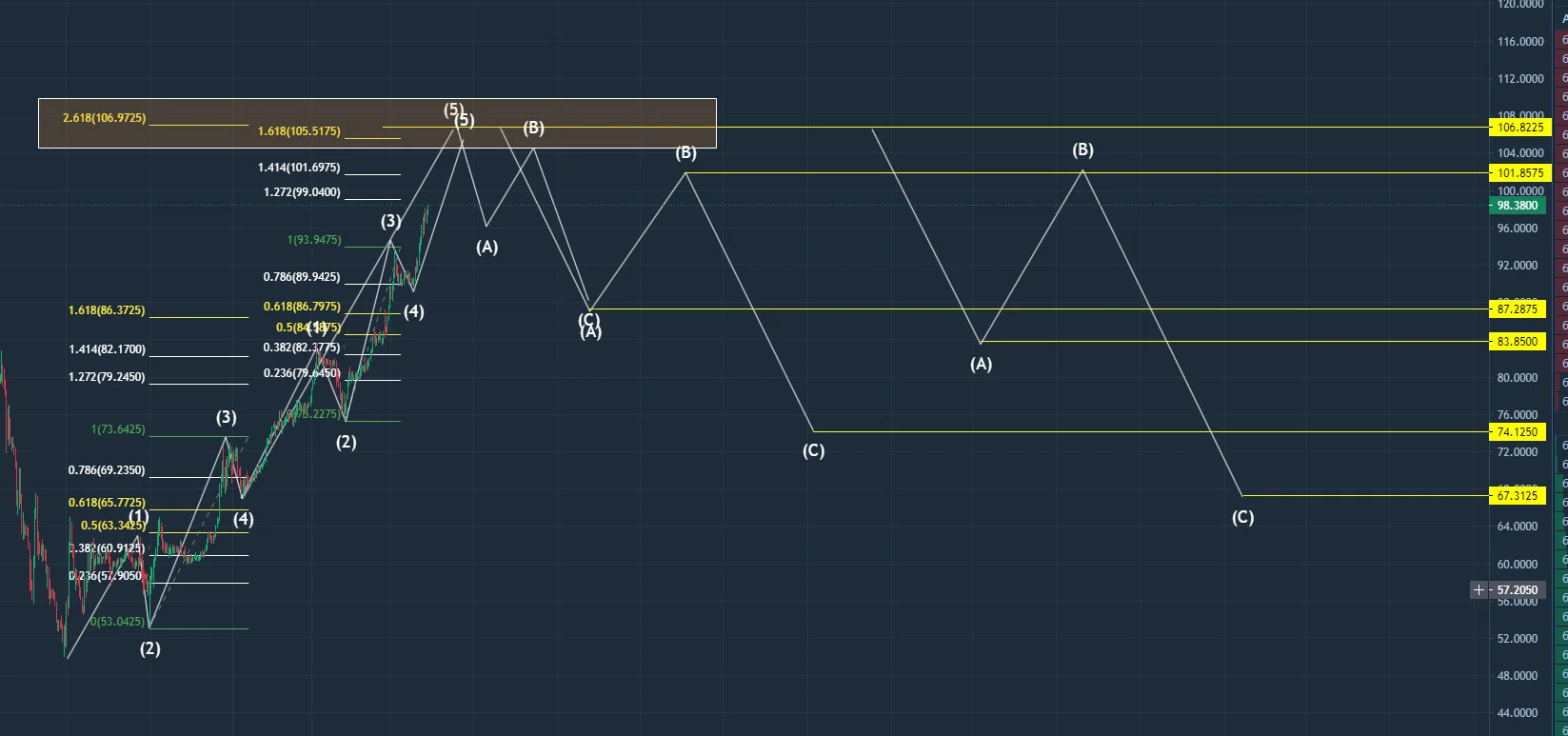The image size is (1568, 736).
Task: Click the 1(93.9475) Fibonacci level label
Action: [314, 240]
